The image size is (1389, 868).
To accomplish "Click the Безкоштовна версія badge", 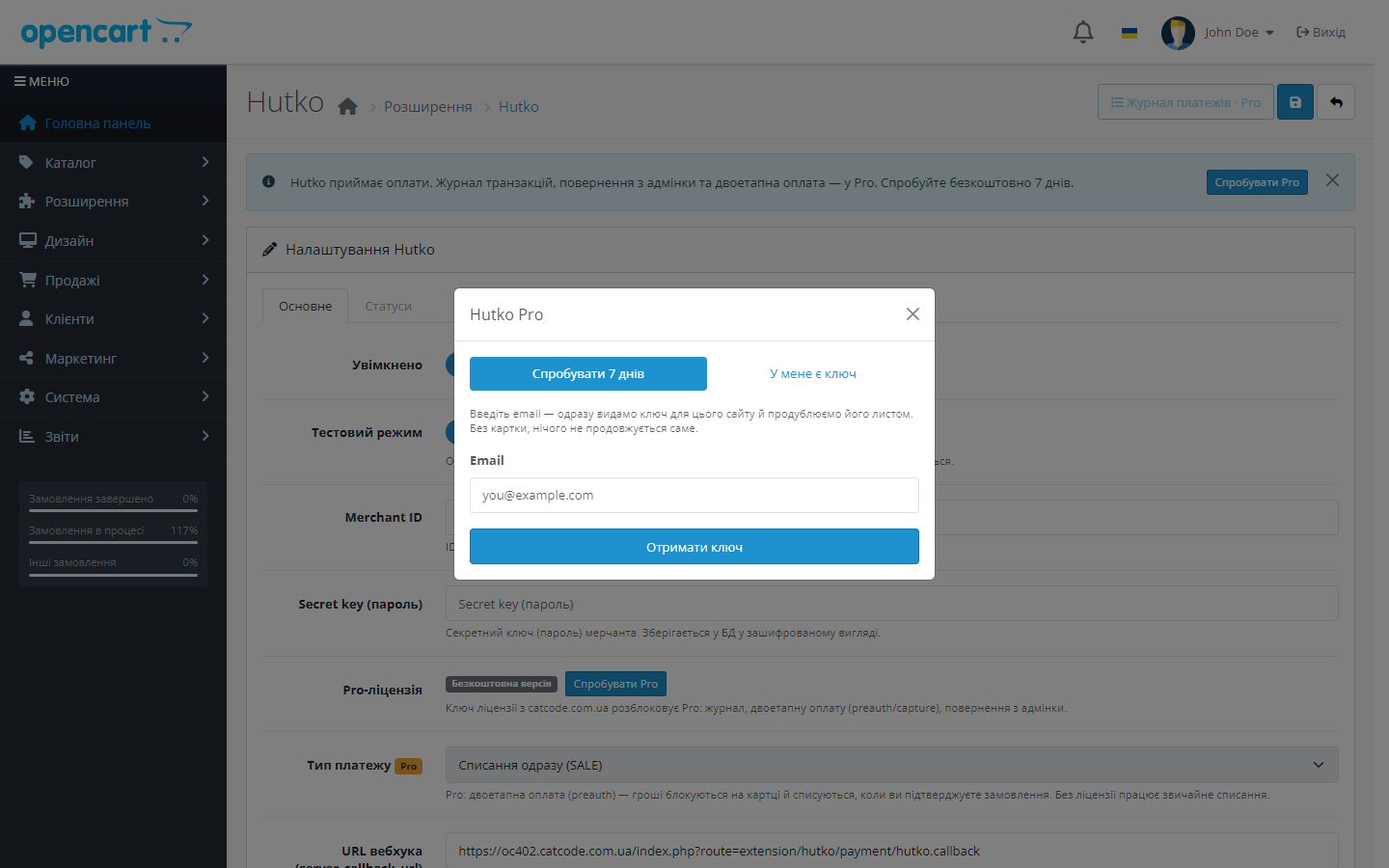I will tap(502, 684).
